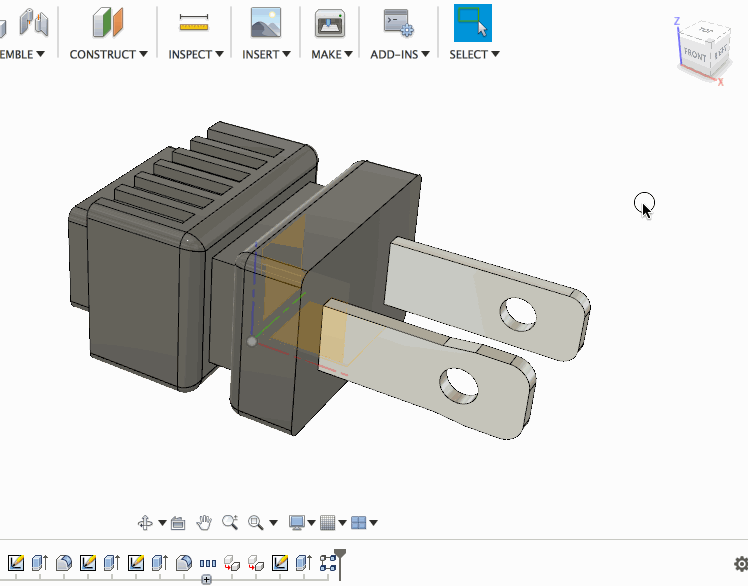Select the first fillet feature in timeline

click(x=64, y=563)
